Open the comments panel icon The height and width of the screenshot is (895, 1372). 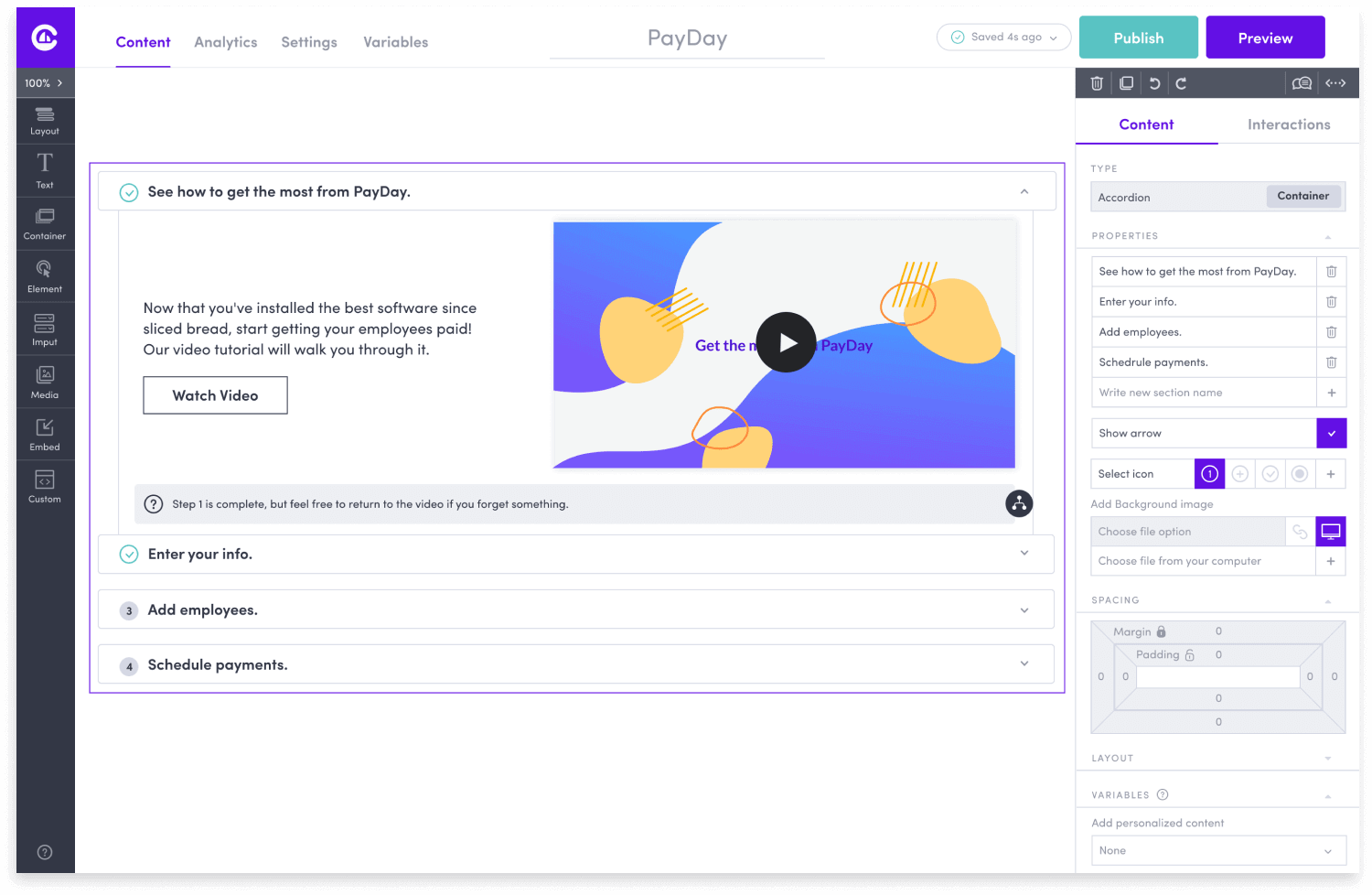[1302, 82]
